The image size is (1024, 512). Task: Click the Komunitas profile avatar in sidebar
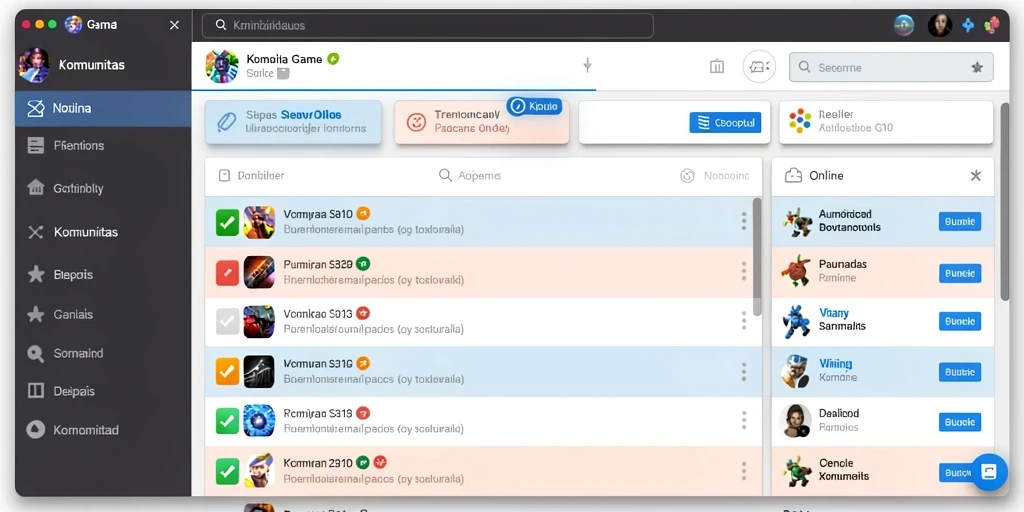34,65
